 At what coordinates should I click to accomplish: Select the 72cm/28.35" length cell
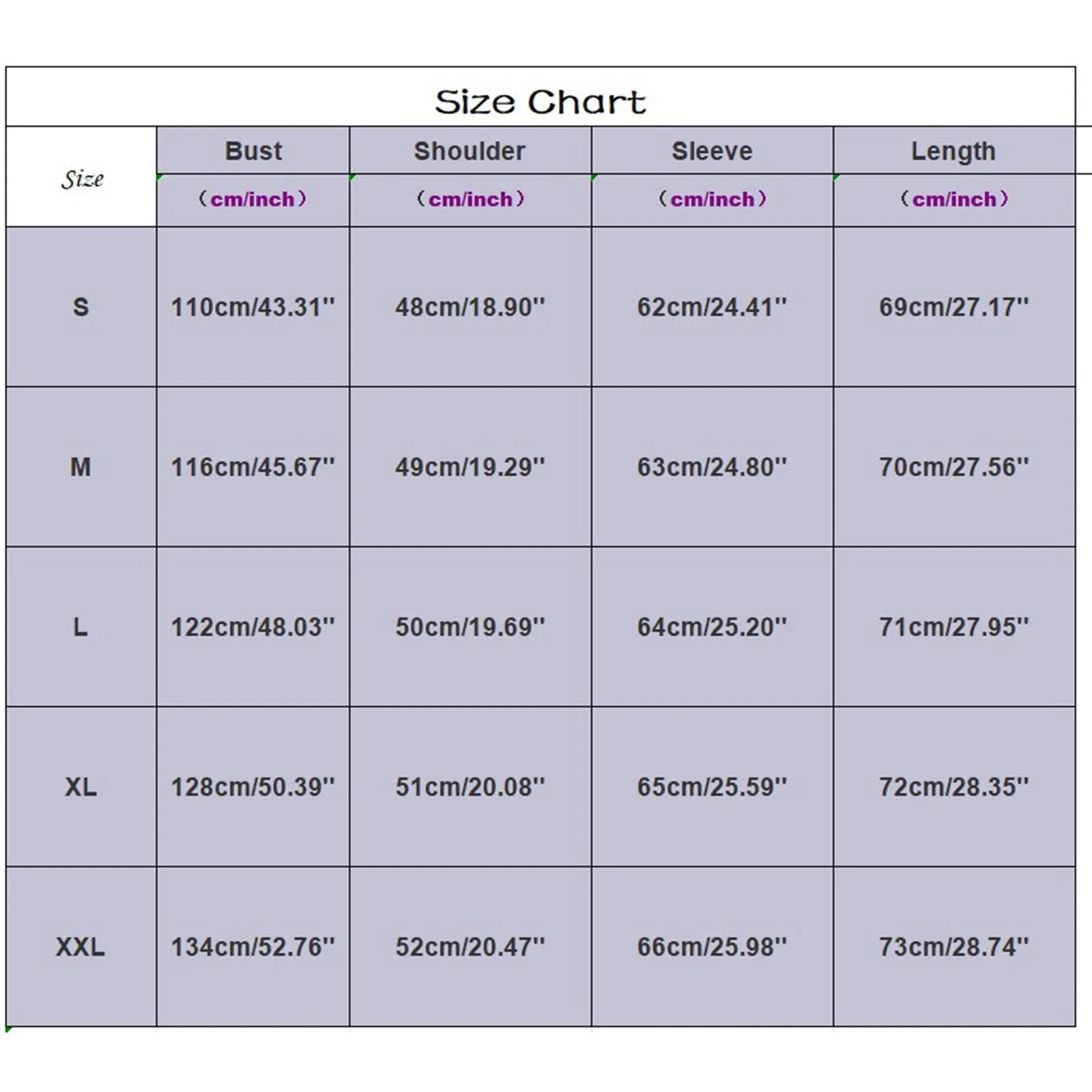point(953,787)
